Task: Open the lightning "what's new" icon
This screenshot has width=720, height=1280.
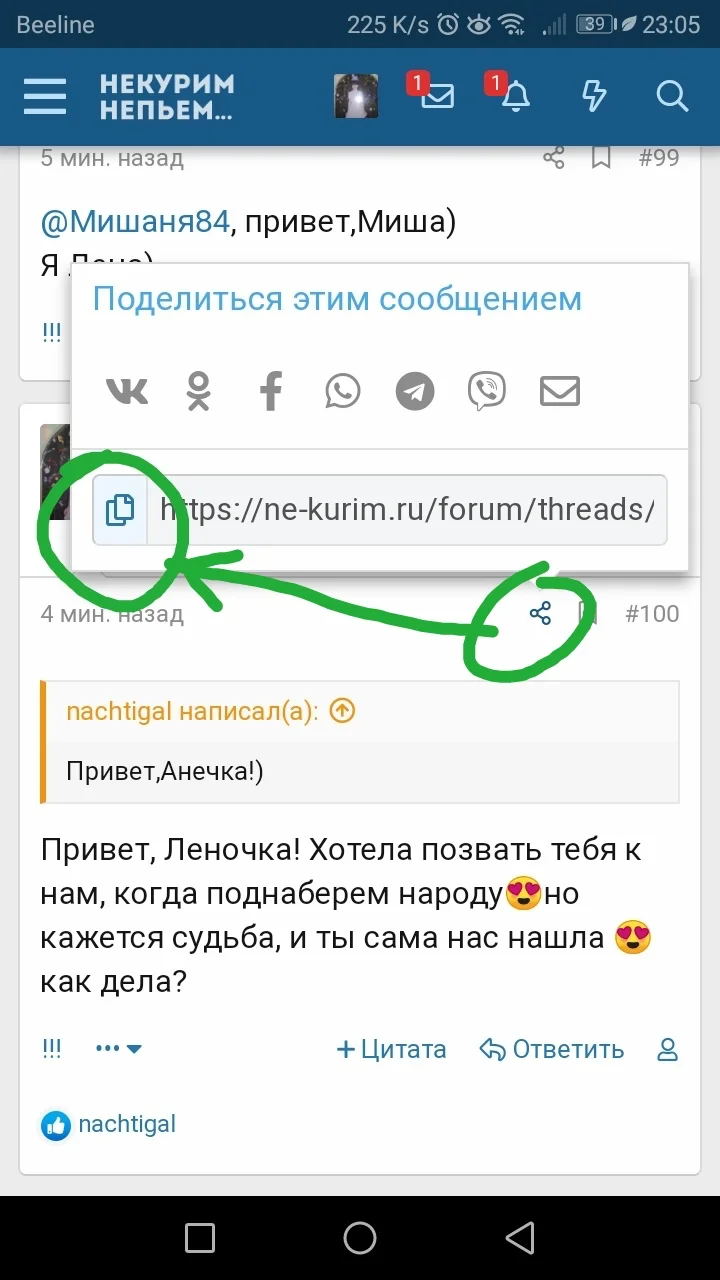Action: [594, 96]
